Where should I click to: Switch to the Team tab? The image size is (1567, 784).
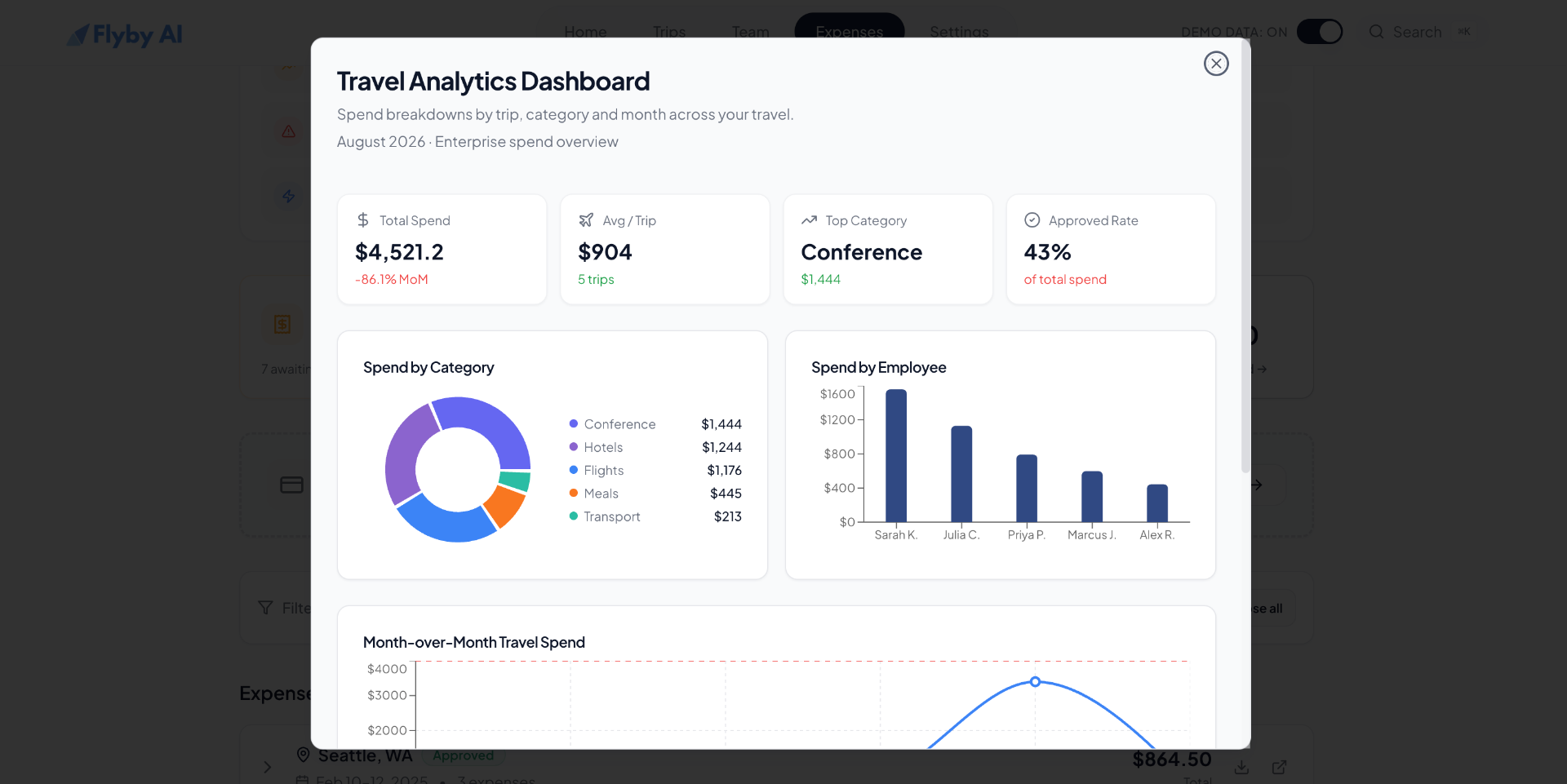[750, 32]
